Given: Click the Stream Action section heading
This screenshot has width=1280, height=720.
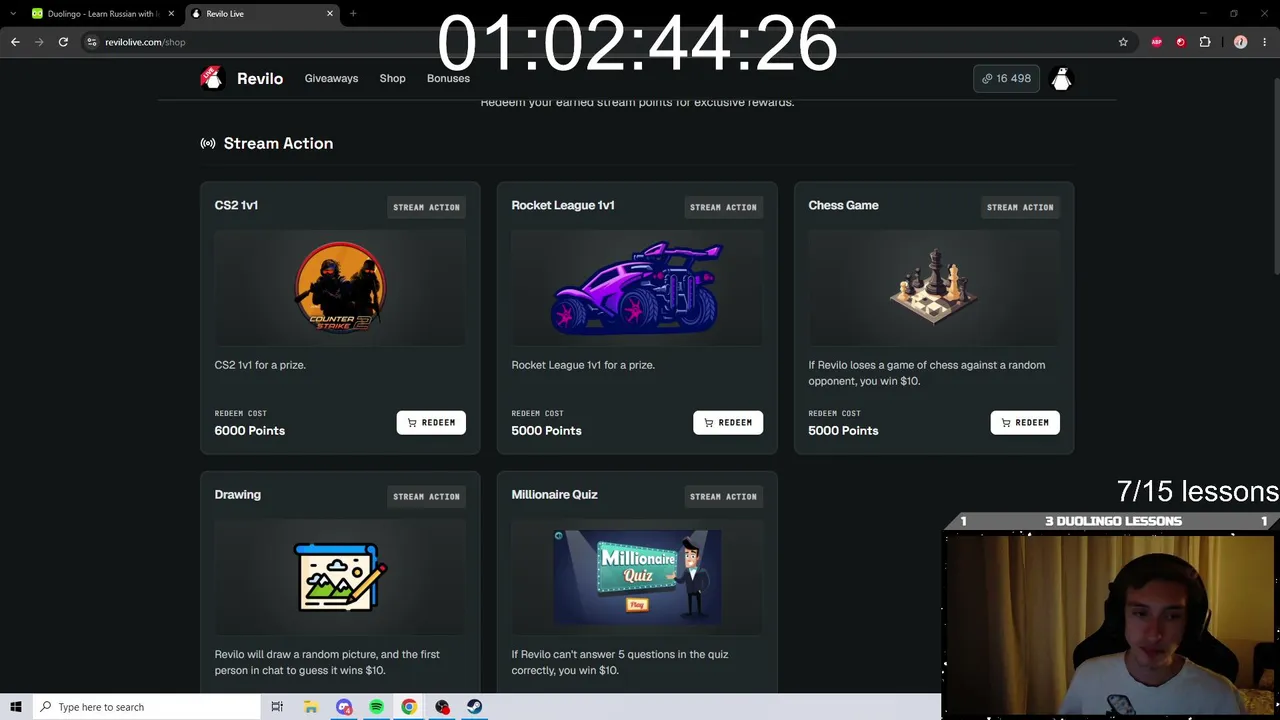Looking at the screenshot, I should [278, 143].
